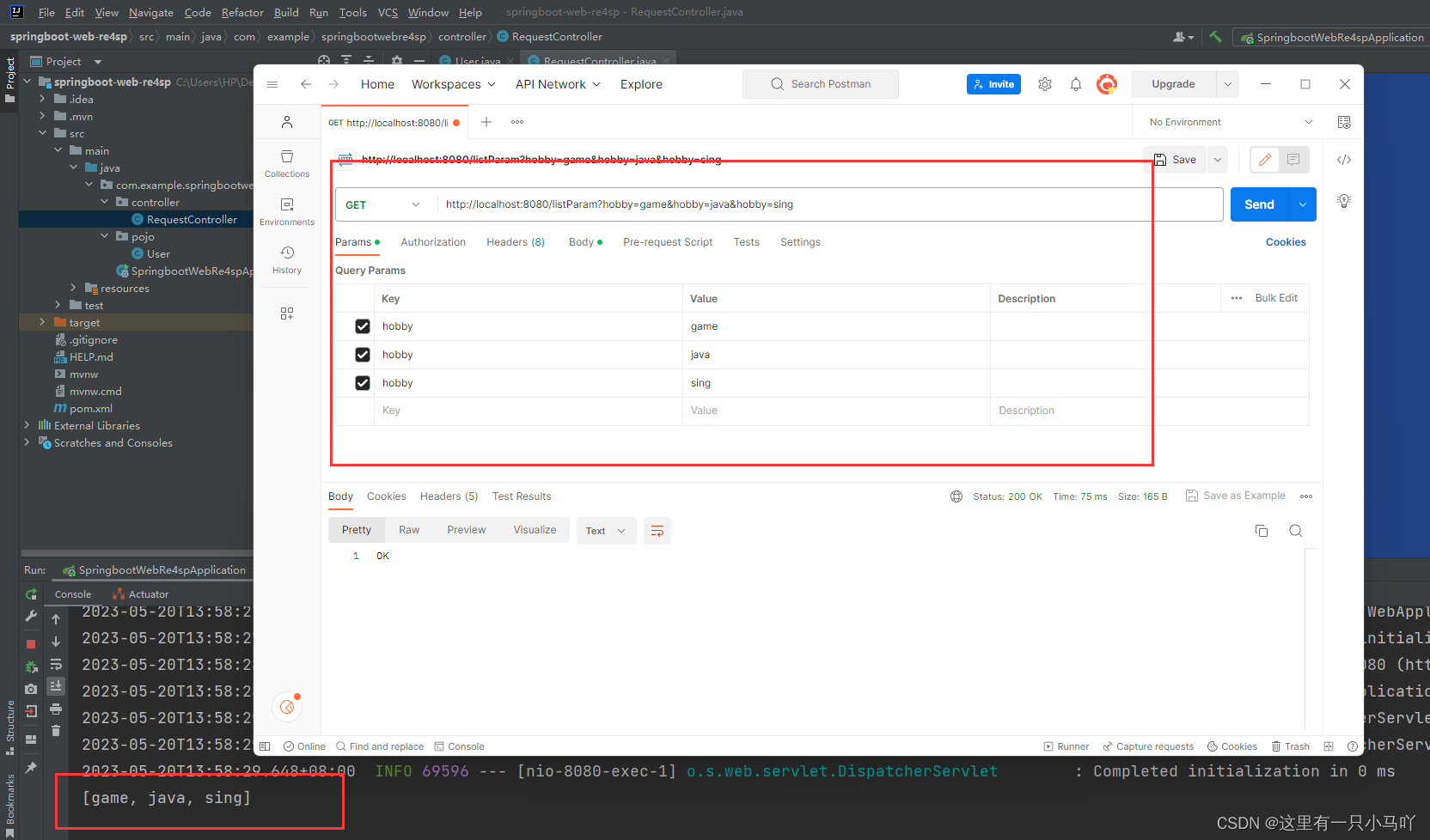The image size is (1430, 840).
Task: Click Save as Example
Action: (x=1236, y=496)
